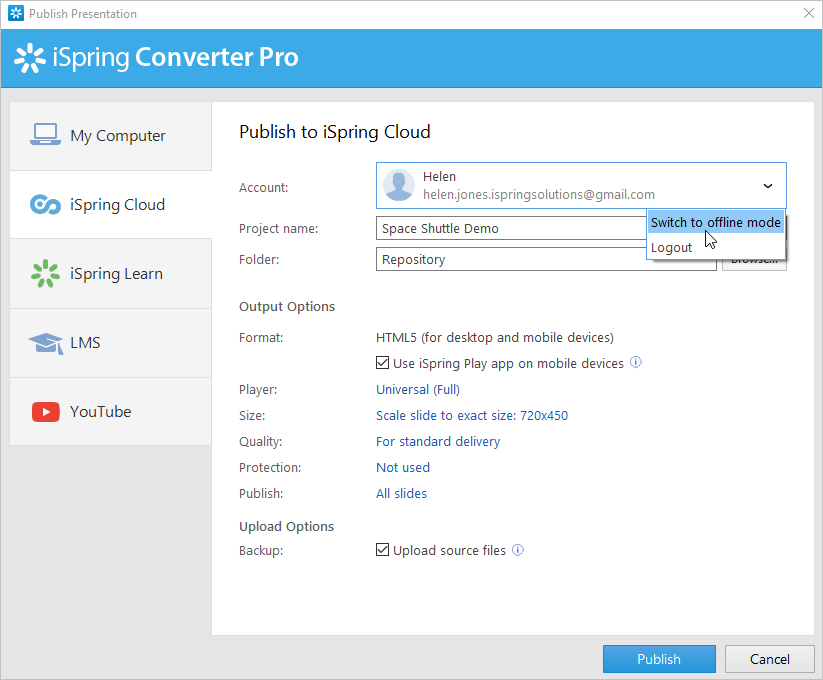Click Not used protection link
This screenshot has width=823, height=680.
403,468
